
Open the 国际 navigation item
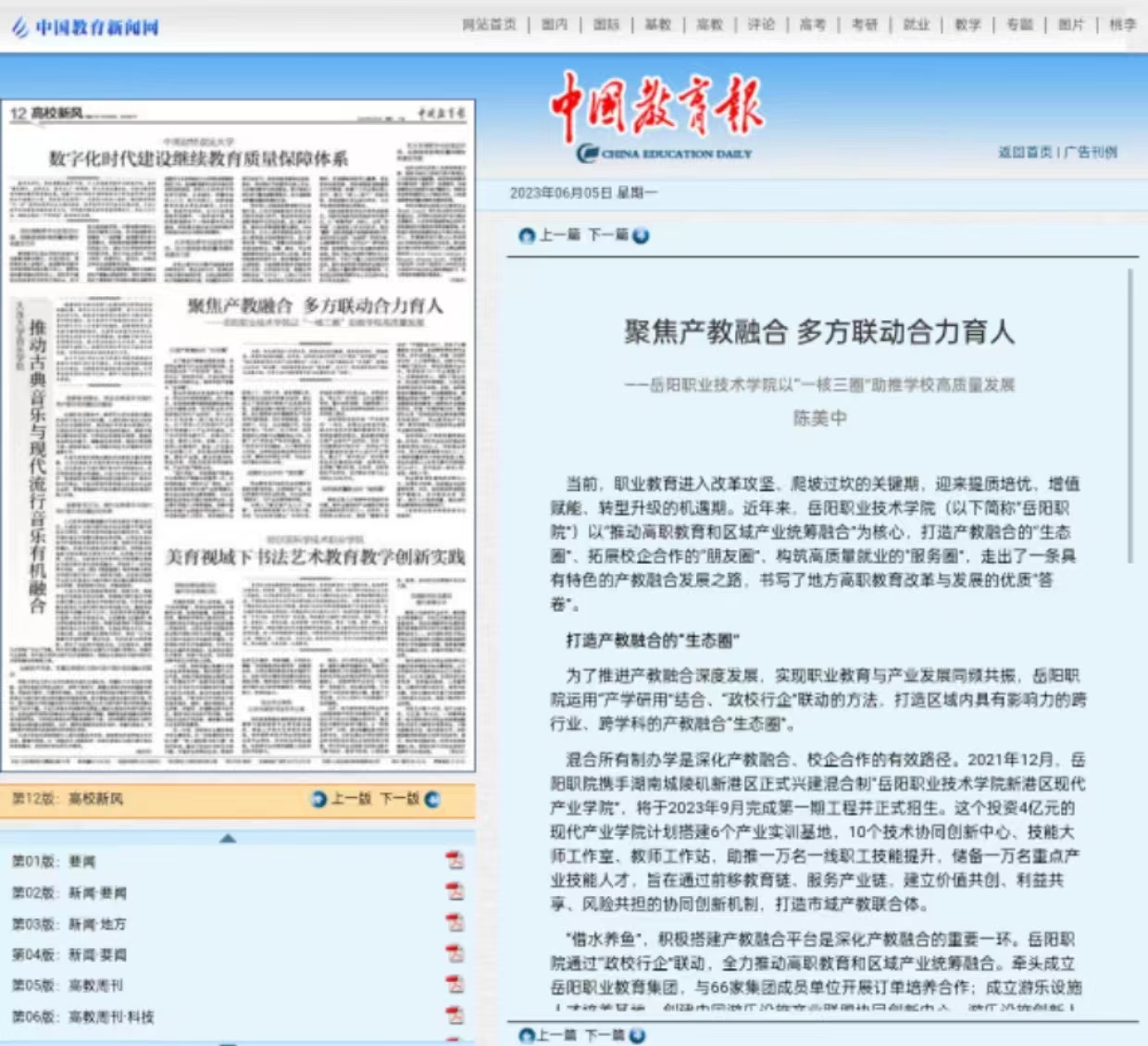[606, 25]
